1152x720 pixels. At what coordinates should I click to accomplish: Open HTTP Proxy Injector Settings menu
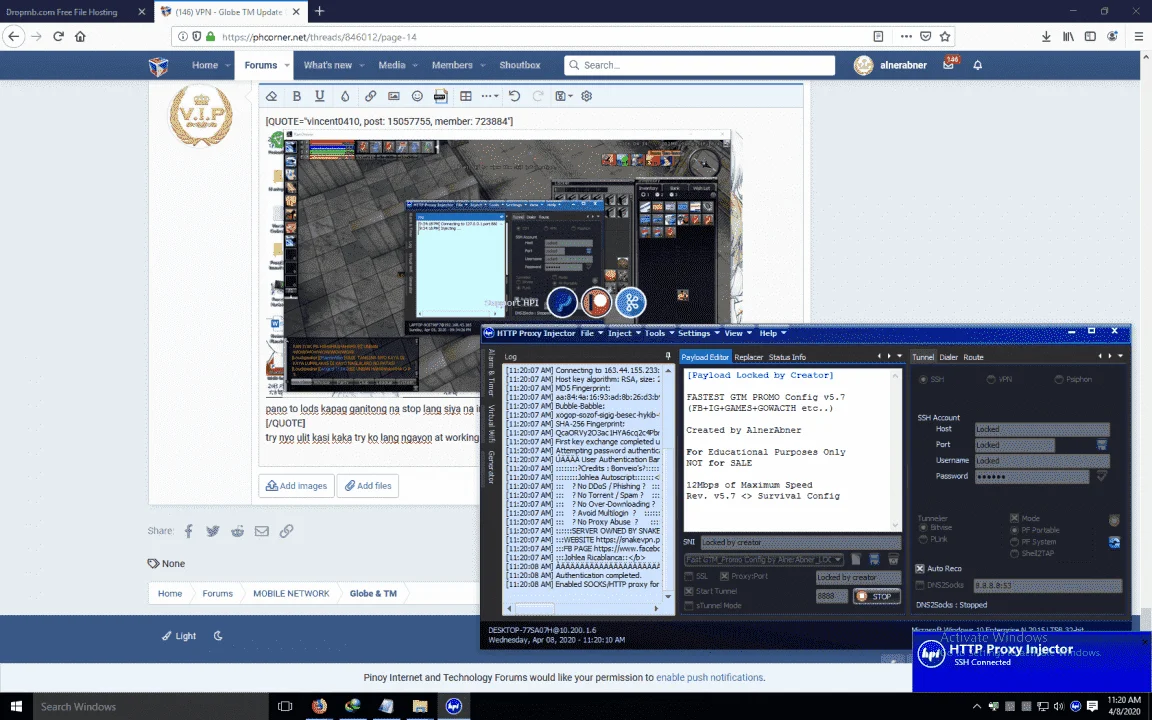click(x=698, y=334)
